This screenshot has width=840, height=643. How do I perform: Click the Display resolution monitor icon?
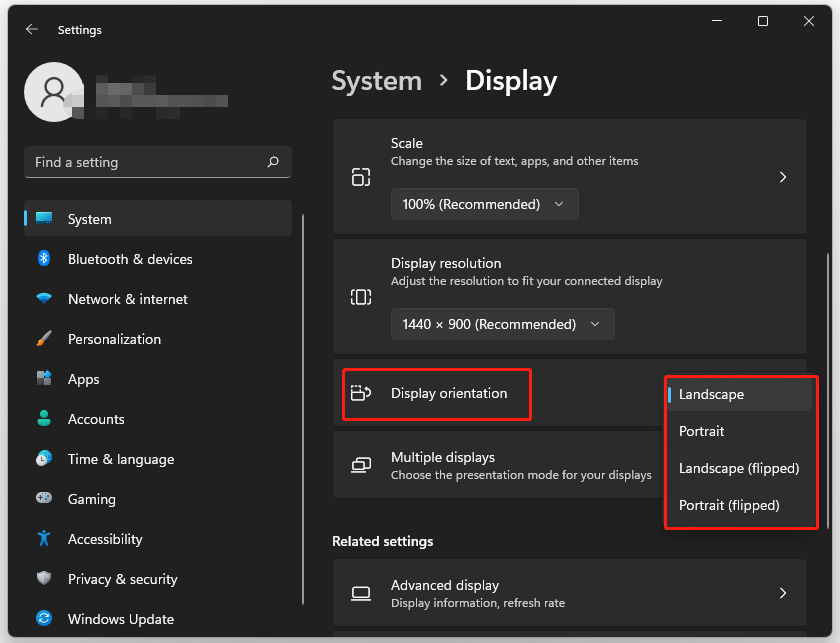tap(361, 296)
